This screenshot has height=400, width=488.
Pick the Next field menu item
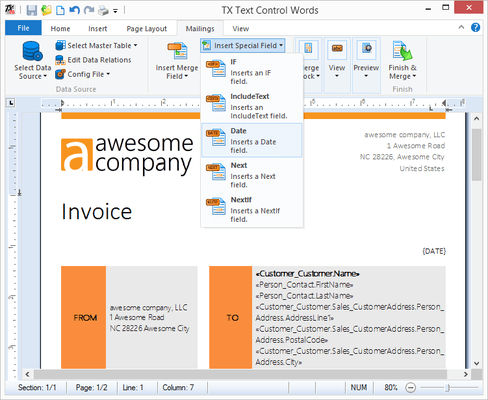coord(252,175)
